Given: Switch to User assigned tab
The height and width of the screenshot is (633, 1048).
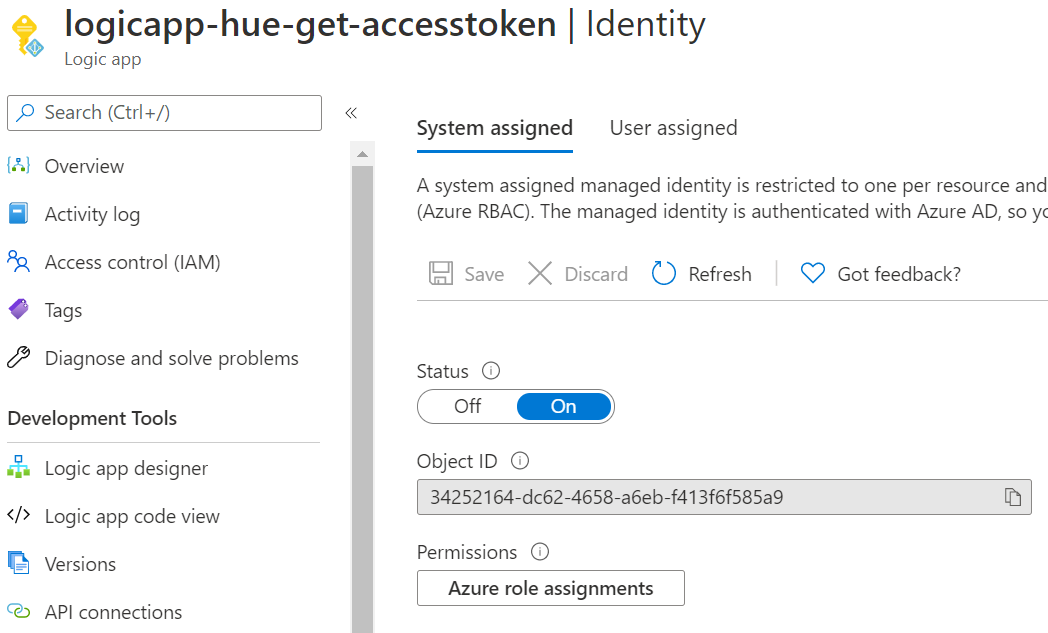Looking at the screenshot, I should tap(674, 128).
